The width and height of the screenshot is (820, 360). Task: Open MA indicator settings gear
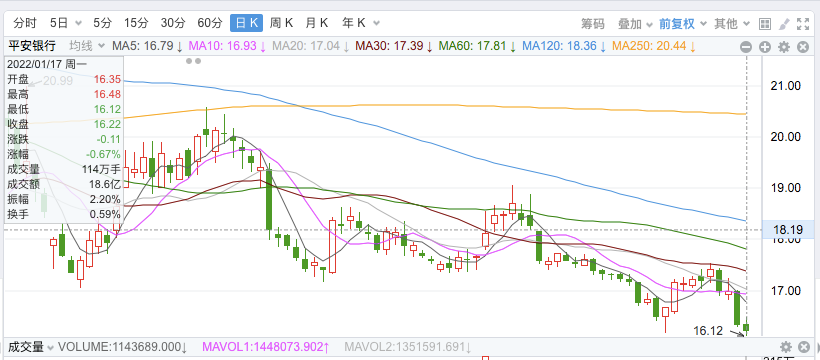point(783,47)
